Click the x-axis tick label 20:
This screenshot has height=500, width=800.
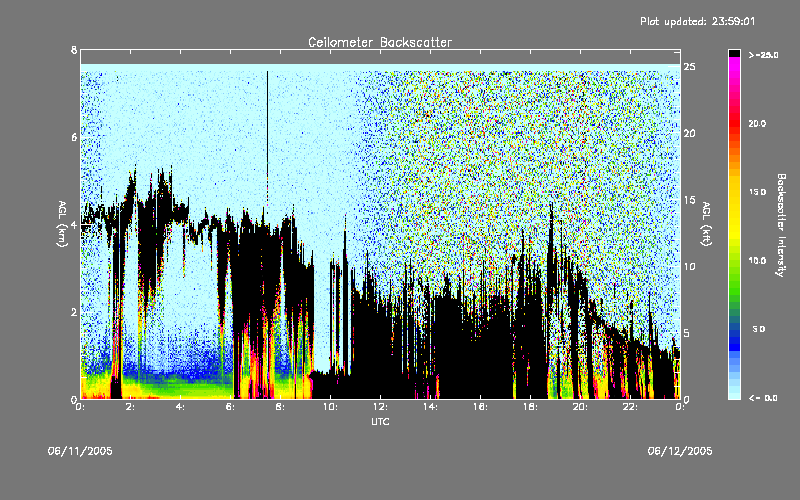[580, 407]
